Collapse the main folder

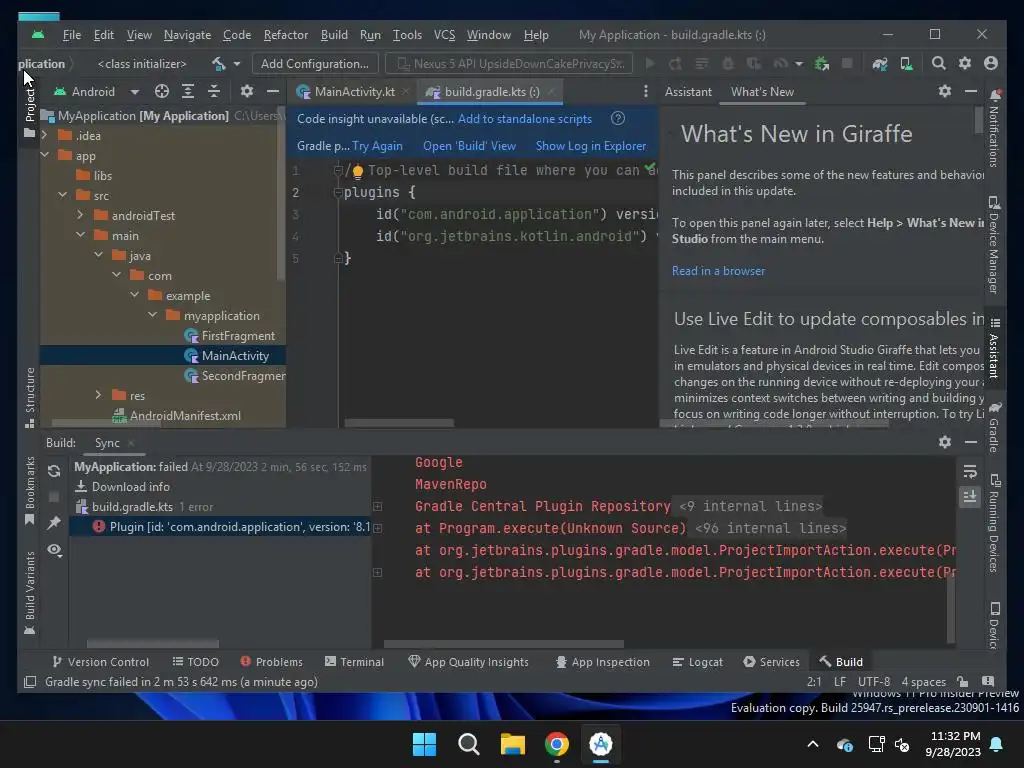tap(80, 235)
